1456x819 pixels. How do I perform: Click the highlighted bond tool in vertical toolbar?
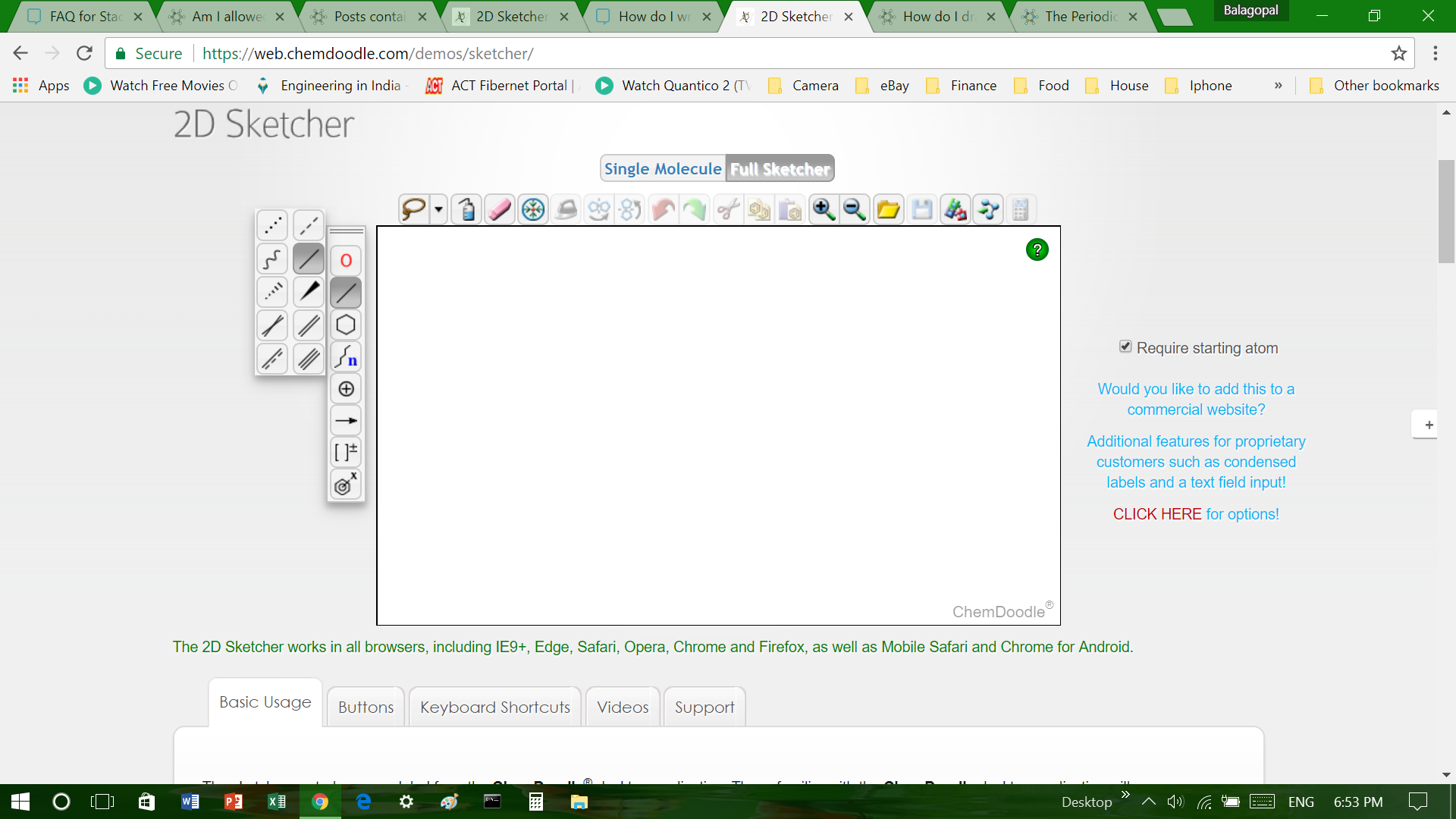(346, 293)
